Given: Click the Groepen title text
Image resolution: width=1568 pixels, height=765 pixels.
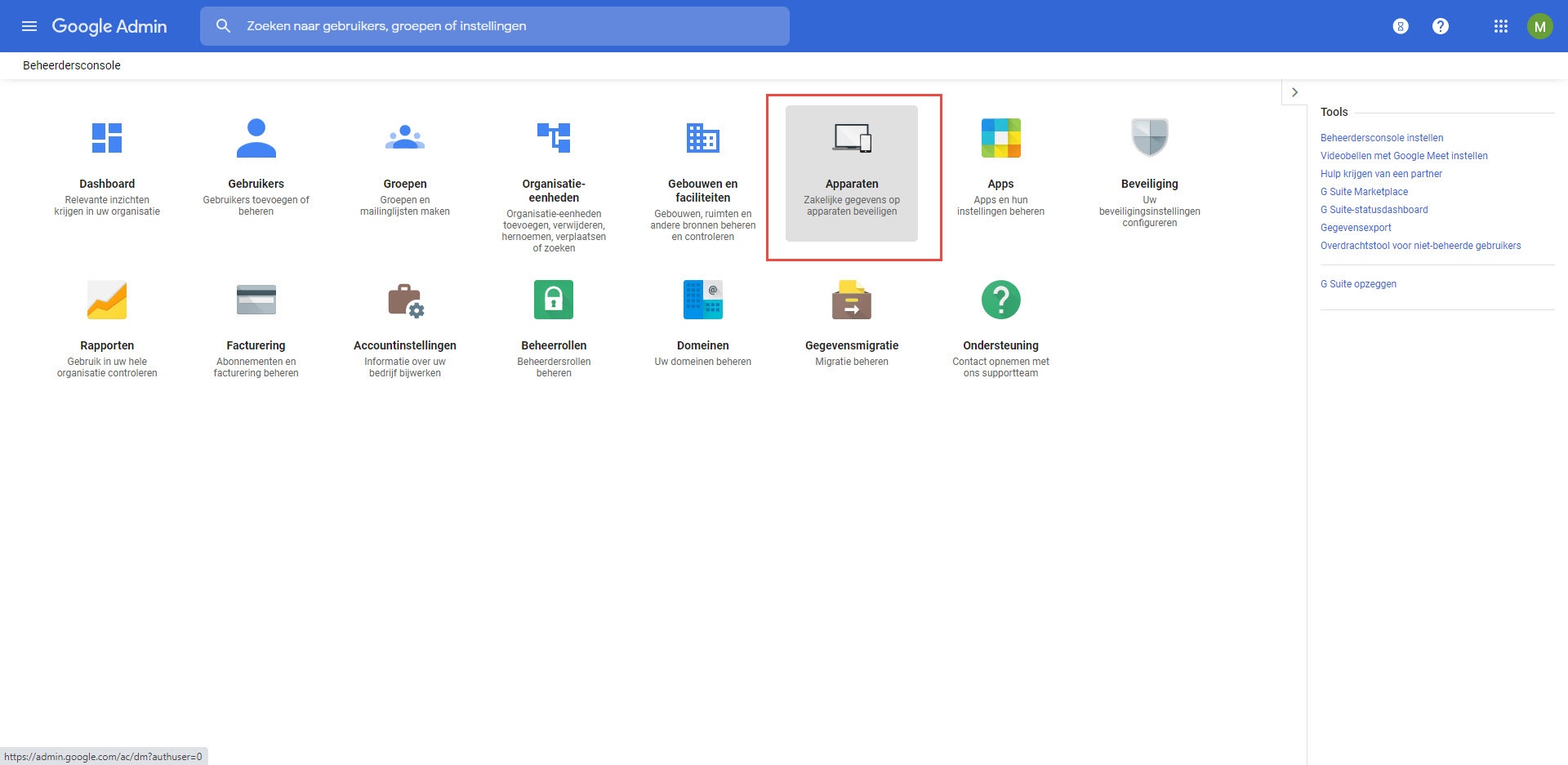Looking at the screenshot, I should (x=405, y=184).
